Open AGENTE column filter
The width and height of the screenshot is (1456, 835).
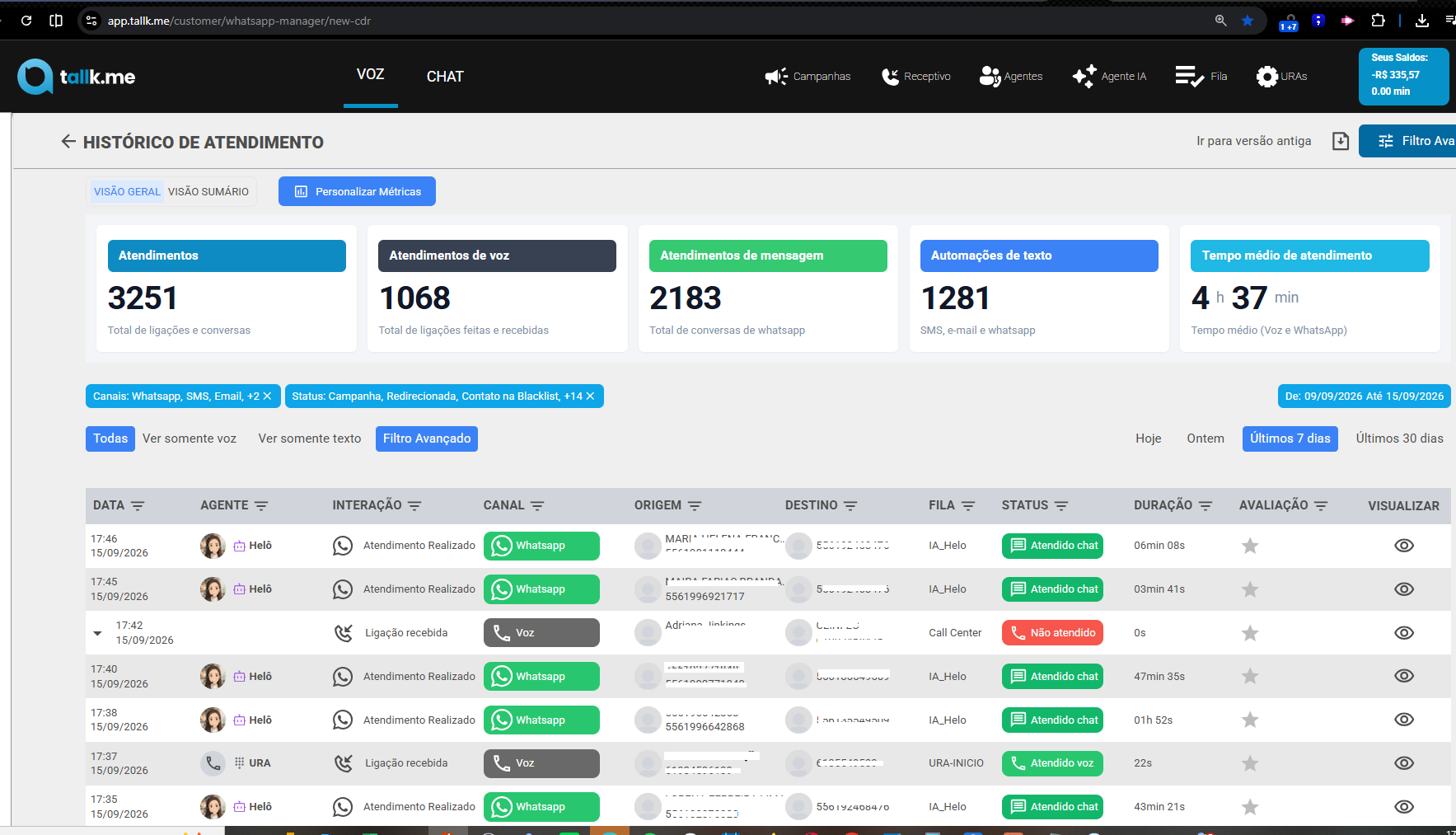click(x=261, y=506)
